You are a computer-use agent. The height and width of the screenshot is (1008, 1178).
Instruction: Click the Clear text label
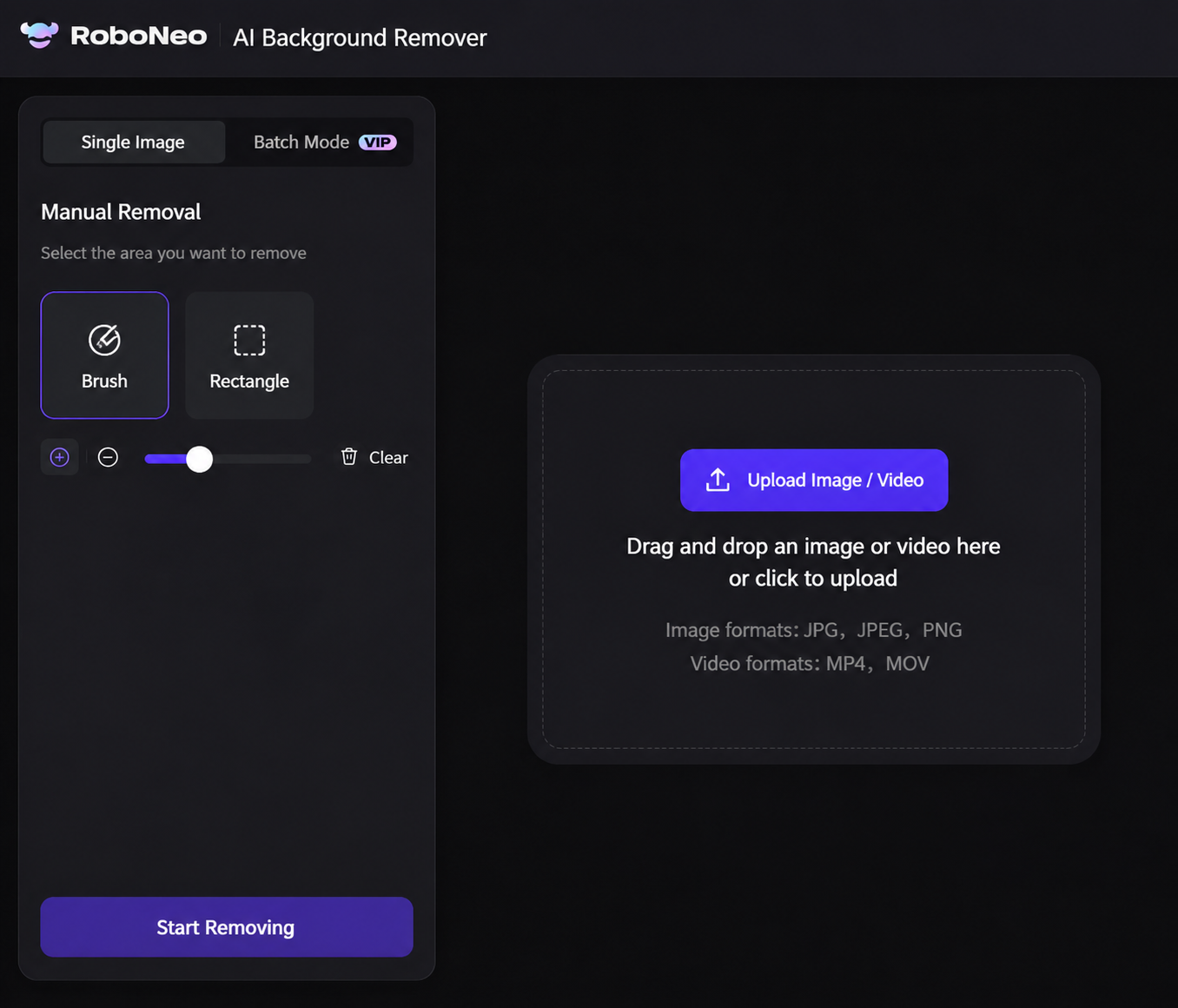(388, 458)
